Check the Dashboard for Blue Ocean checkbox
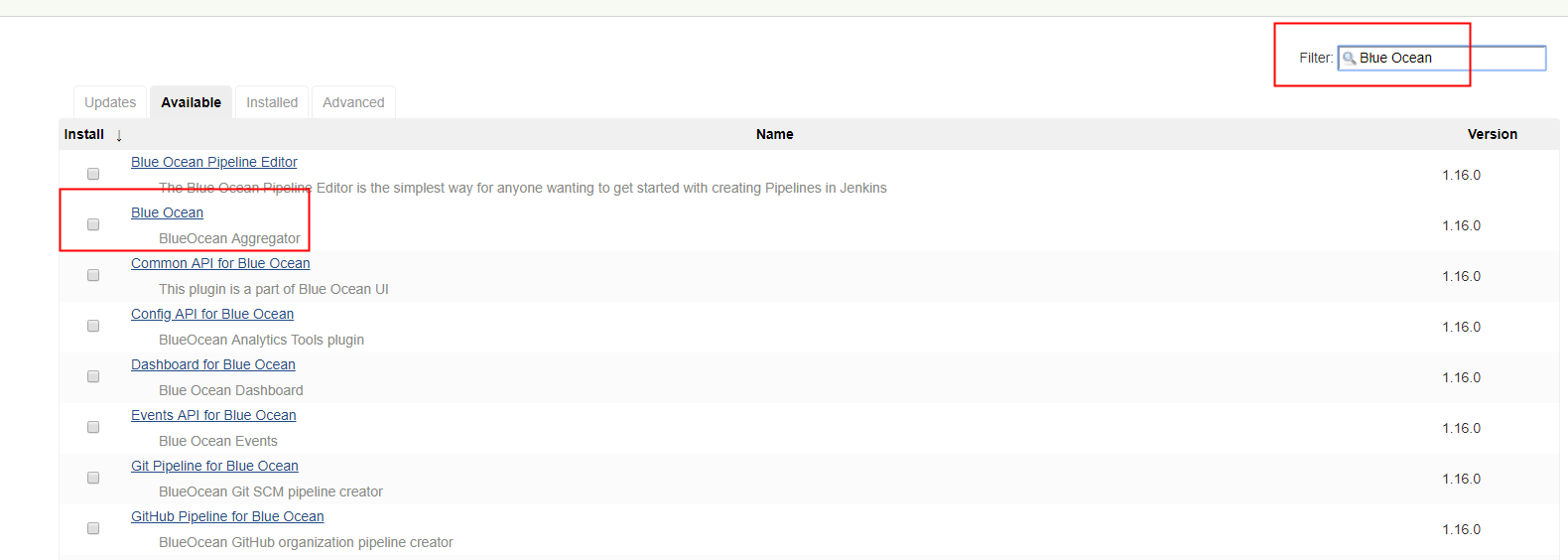Screen dimensions: 1568x560 pyautogui.click(x=93, y=376)
